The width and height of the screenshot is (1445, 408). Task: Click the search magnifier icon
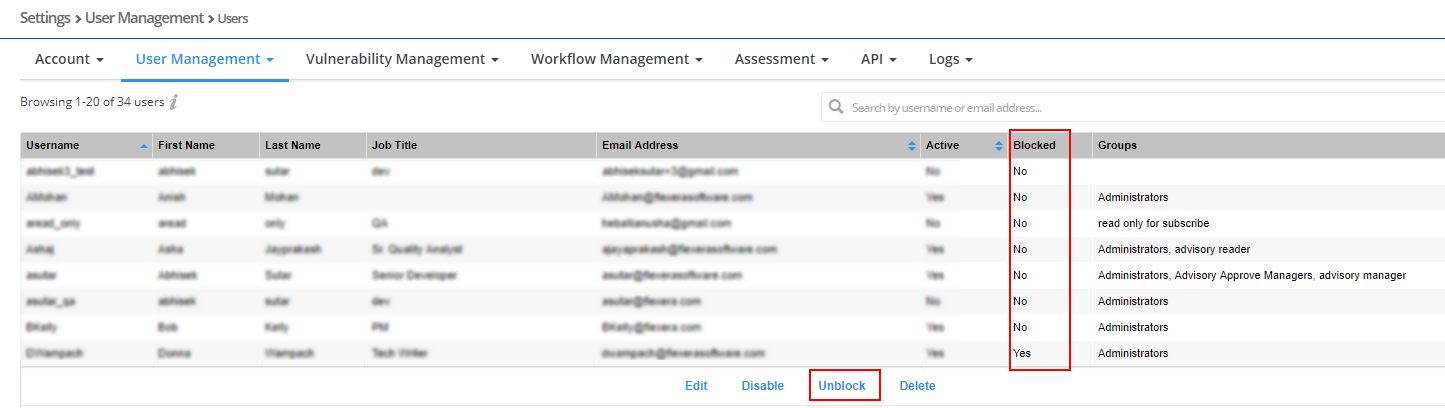pyautogui.click(x=836, y=107)
